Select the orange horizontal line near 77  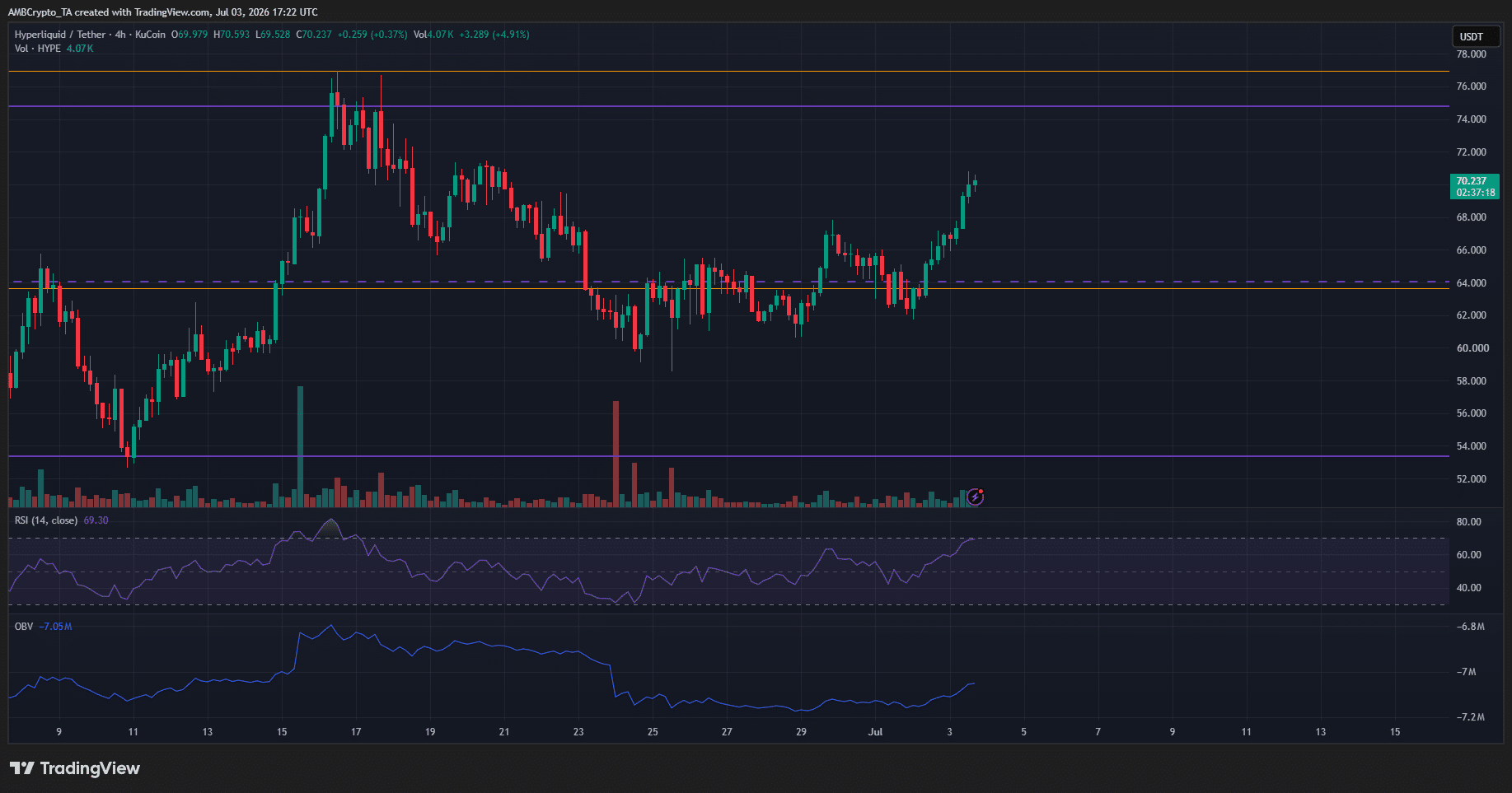coord(728,72)
